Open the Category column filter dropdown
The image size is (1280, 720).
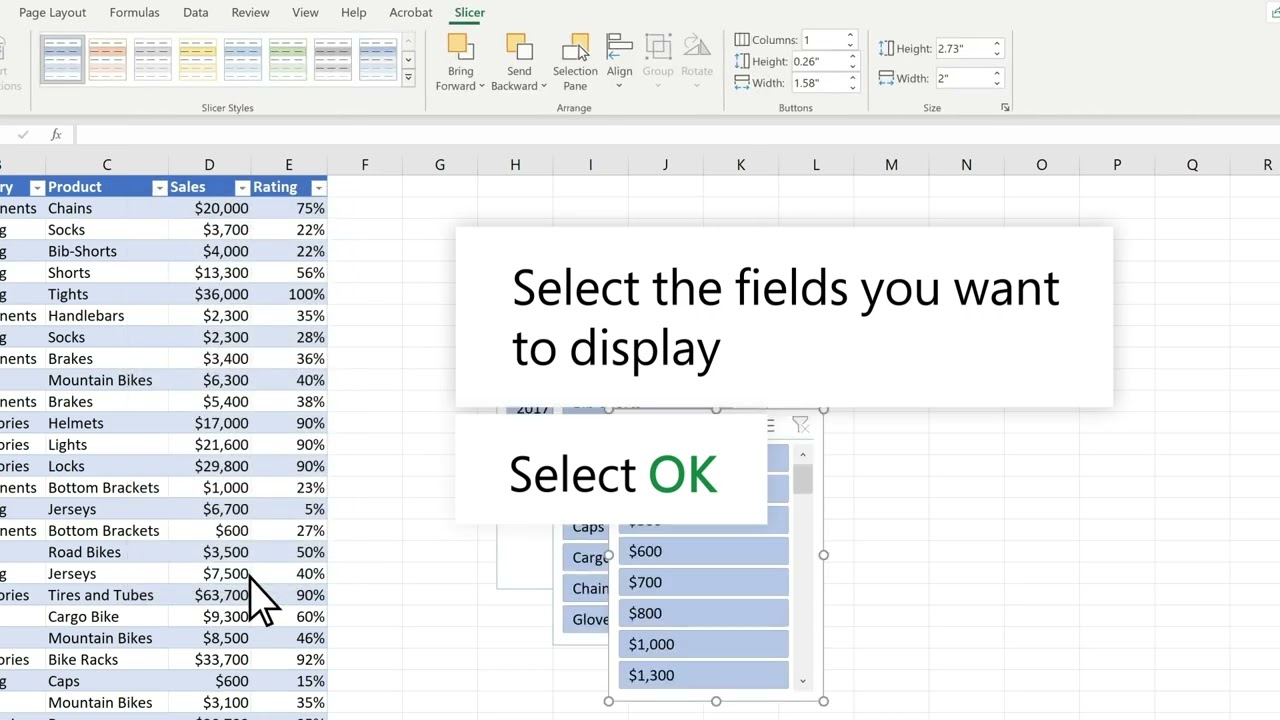(x=37, y=188)
